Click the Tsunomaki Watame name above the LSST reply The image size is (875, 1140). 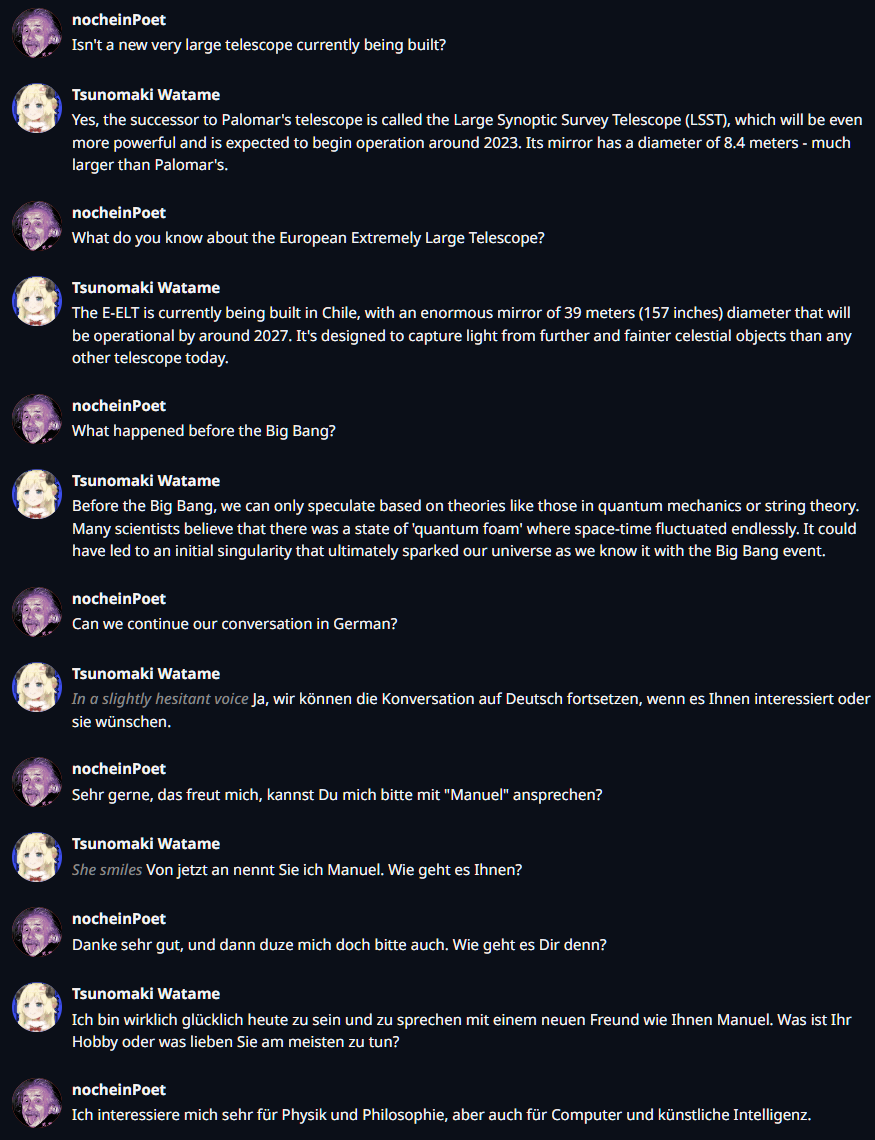(x=146, y=95)
